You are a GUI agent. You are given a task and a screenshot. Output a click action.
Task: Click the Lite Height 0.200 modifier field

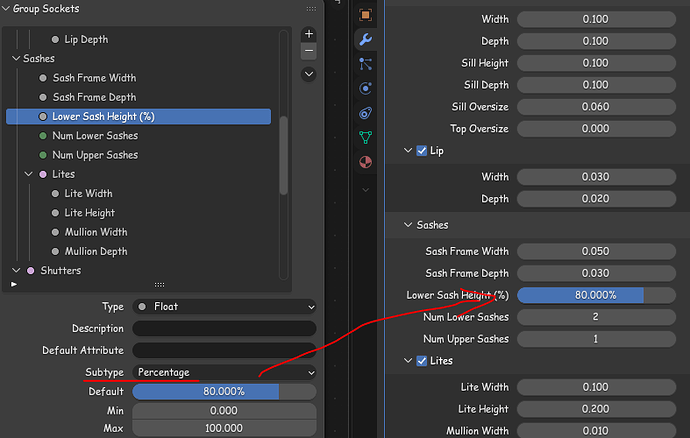(x=596, y=409)
